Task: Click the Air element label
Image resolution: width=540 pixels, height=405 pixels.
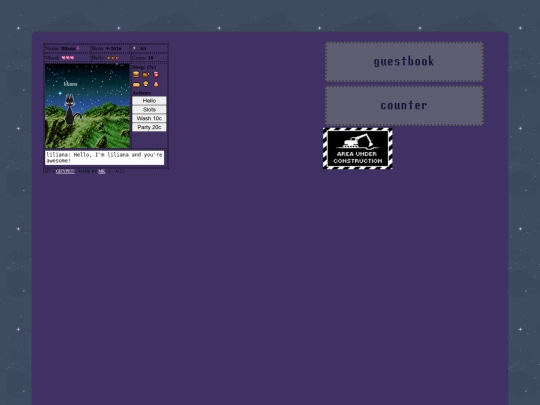Action: tap(143, 49)
